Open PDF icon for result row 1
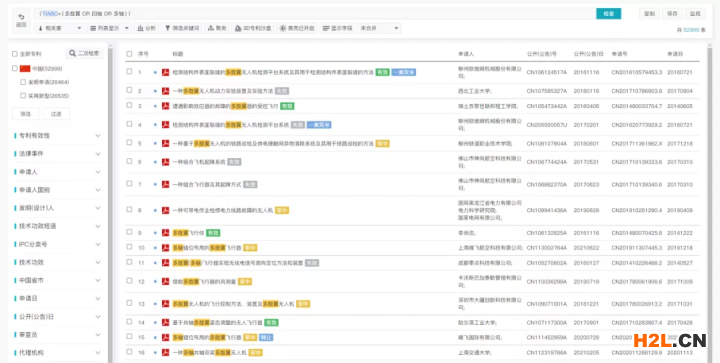Screen dimensions: 720x363 tap(166, 73)
